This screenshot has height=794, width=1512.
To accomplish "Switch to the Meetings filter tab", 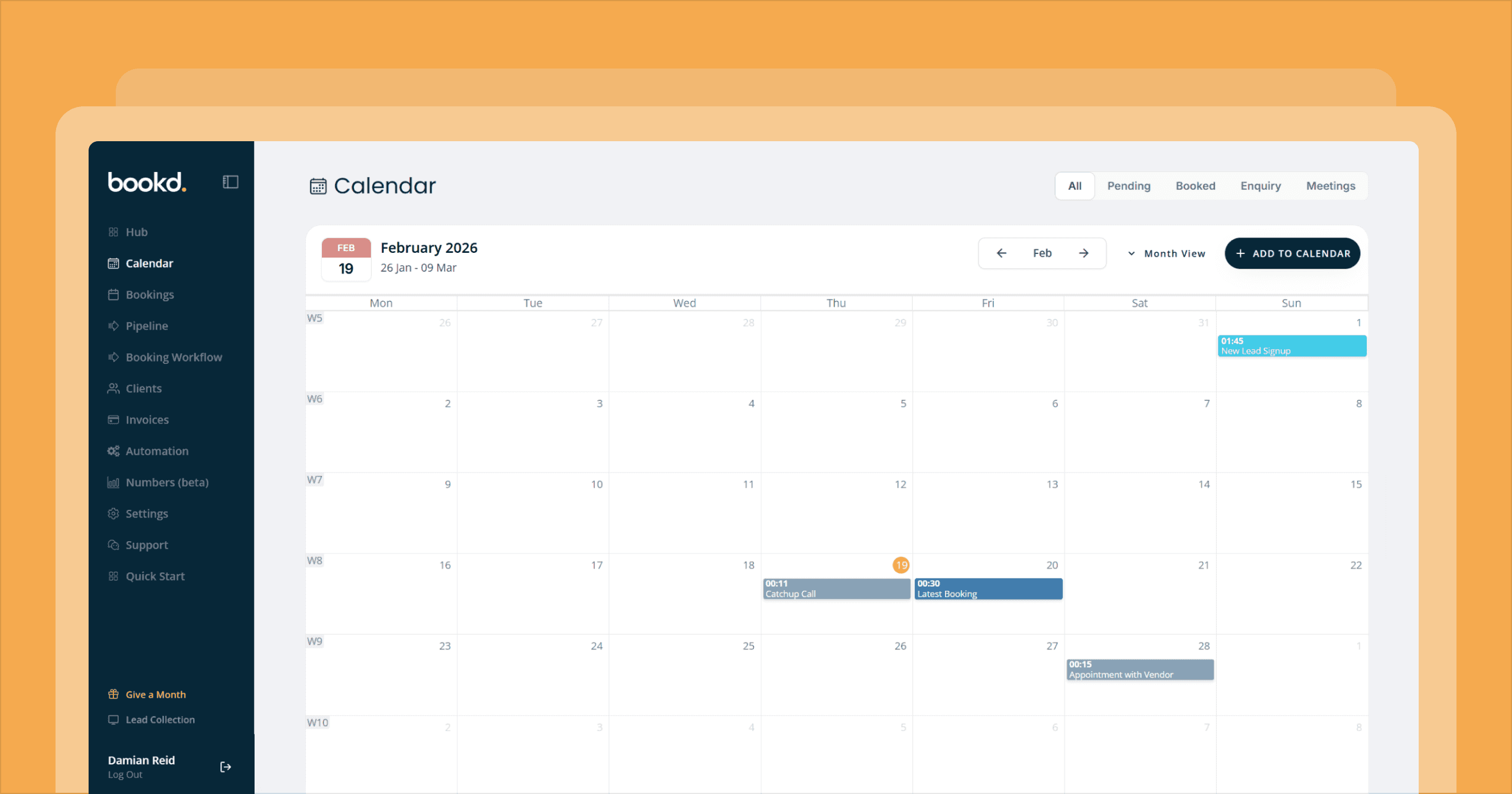I will tap(1330, 186).
